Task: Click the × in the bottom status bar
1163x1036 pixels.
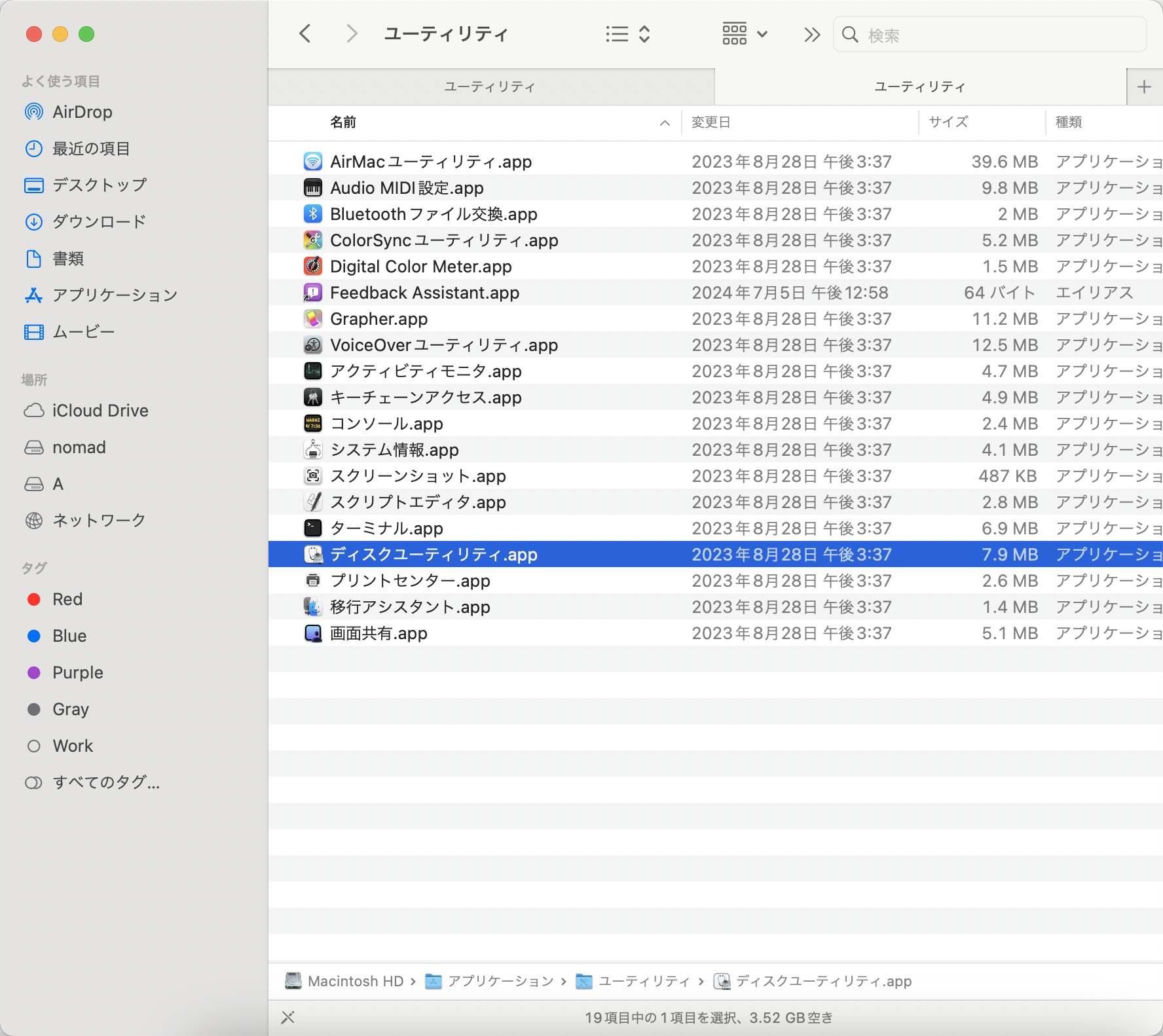Action: pyautogui.click(x=287, y=1017)
